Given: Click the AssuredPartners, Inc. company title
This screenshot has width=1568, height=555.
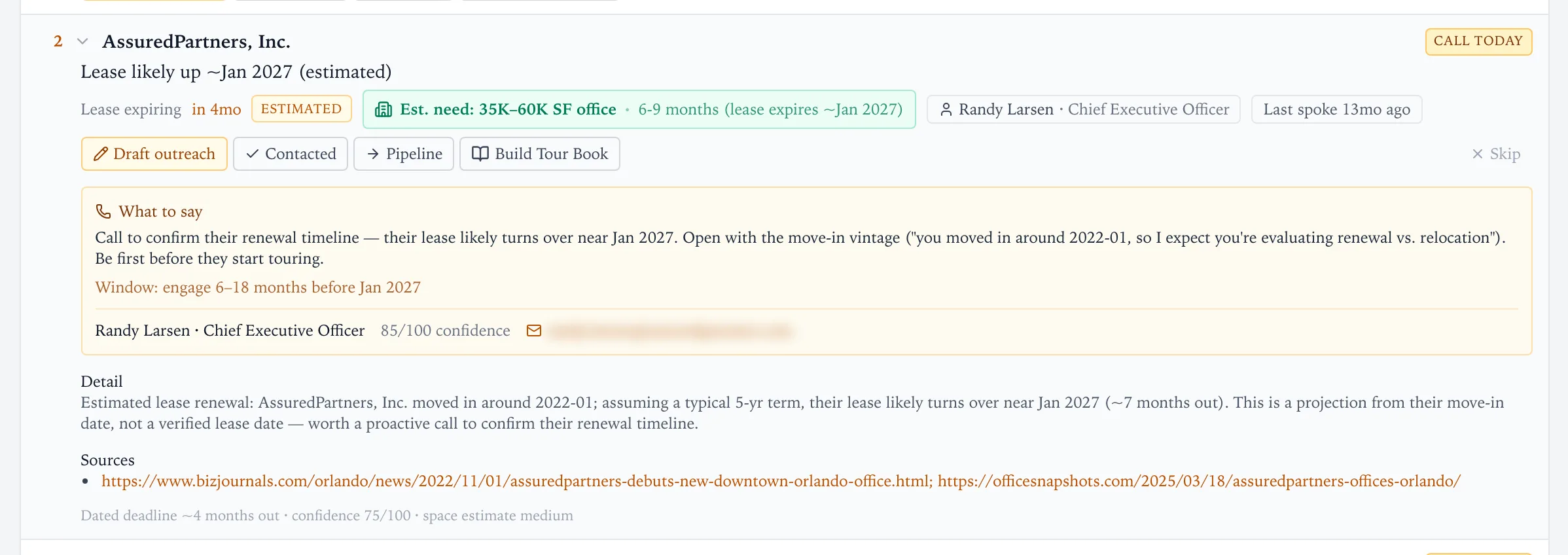Looking at the screenshot, I should tap(196, 41).
